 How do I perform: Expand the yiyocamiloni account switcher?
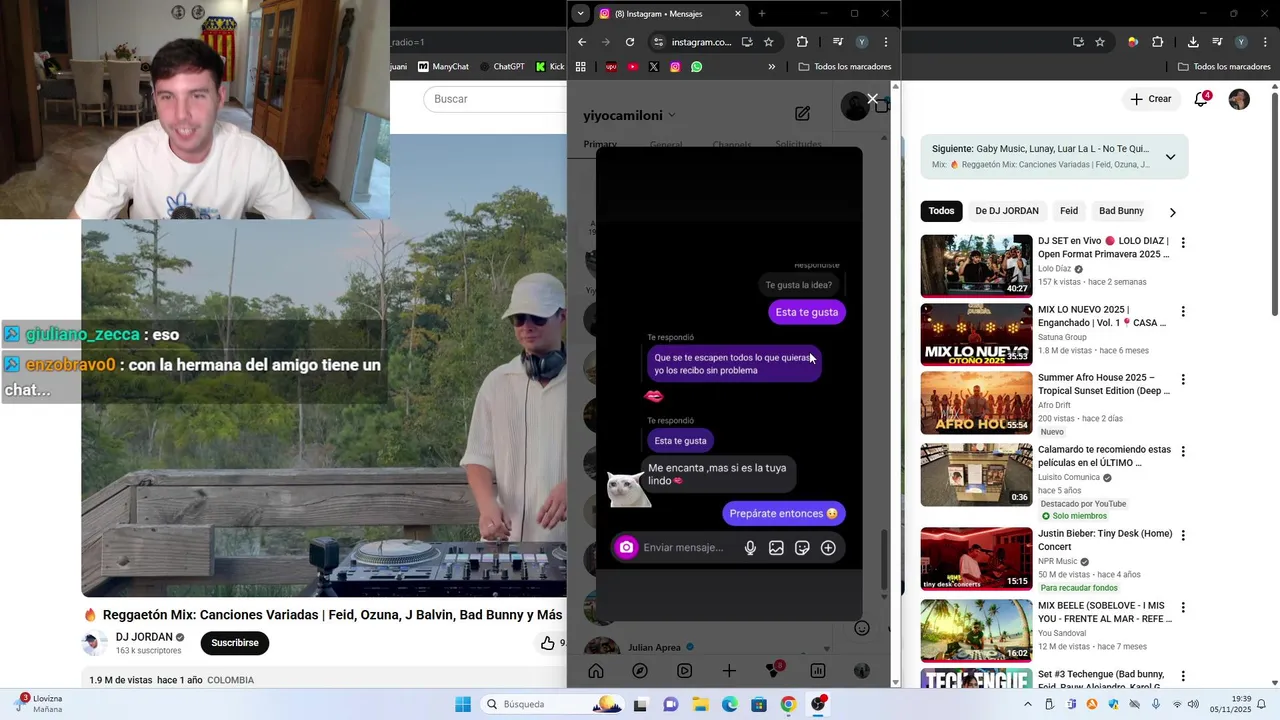coord(671,115)
